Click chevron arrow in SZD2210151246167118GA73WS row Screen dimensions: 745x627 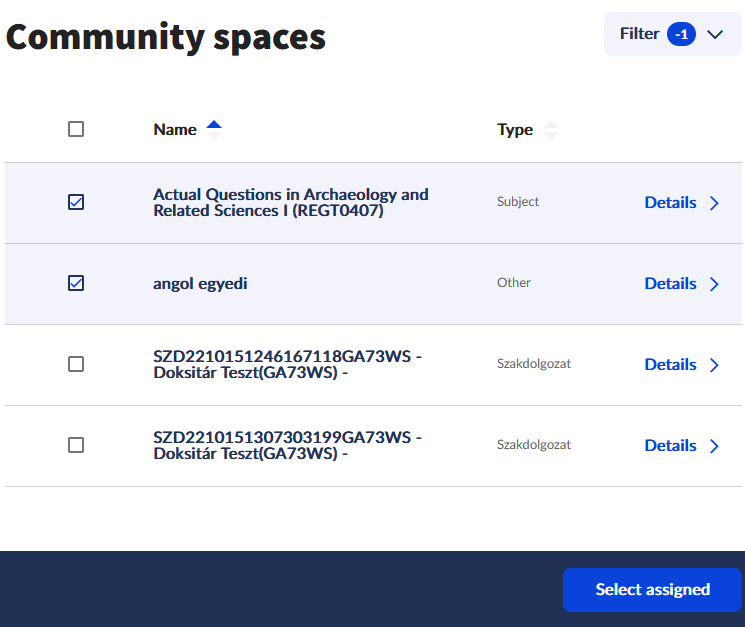pos(714,365)
